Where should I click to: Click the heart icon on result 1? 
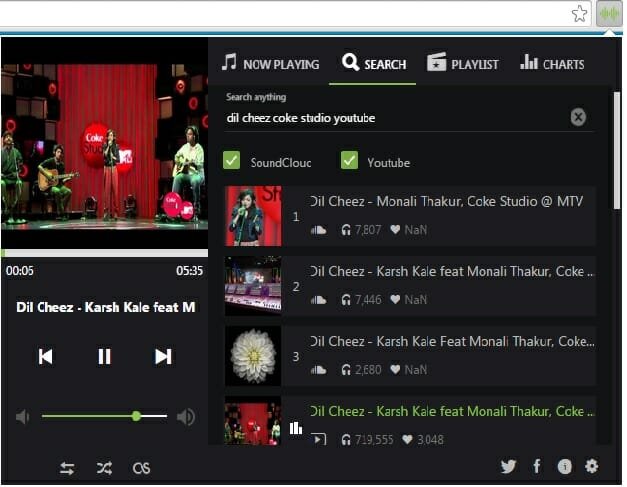tap(395, 230)
